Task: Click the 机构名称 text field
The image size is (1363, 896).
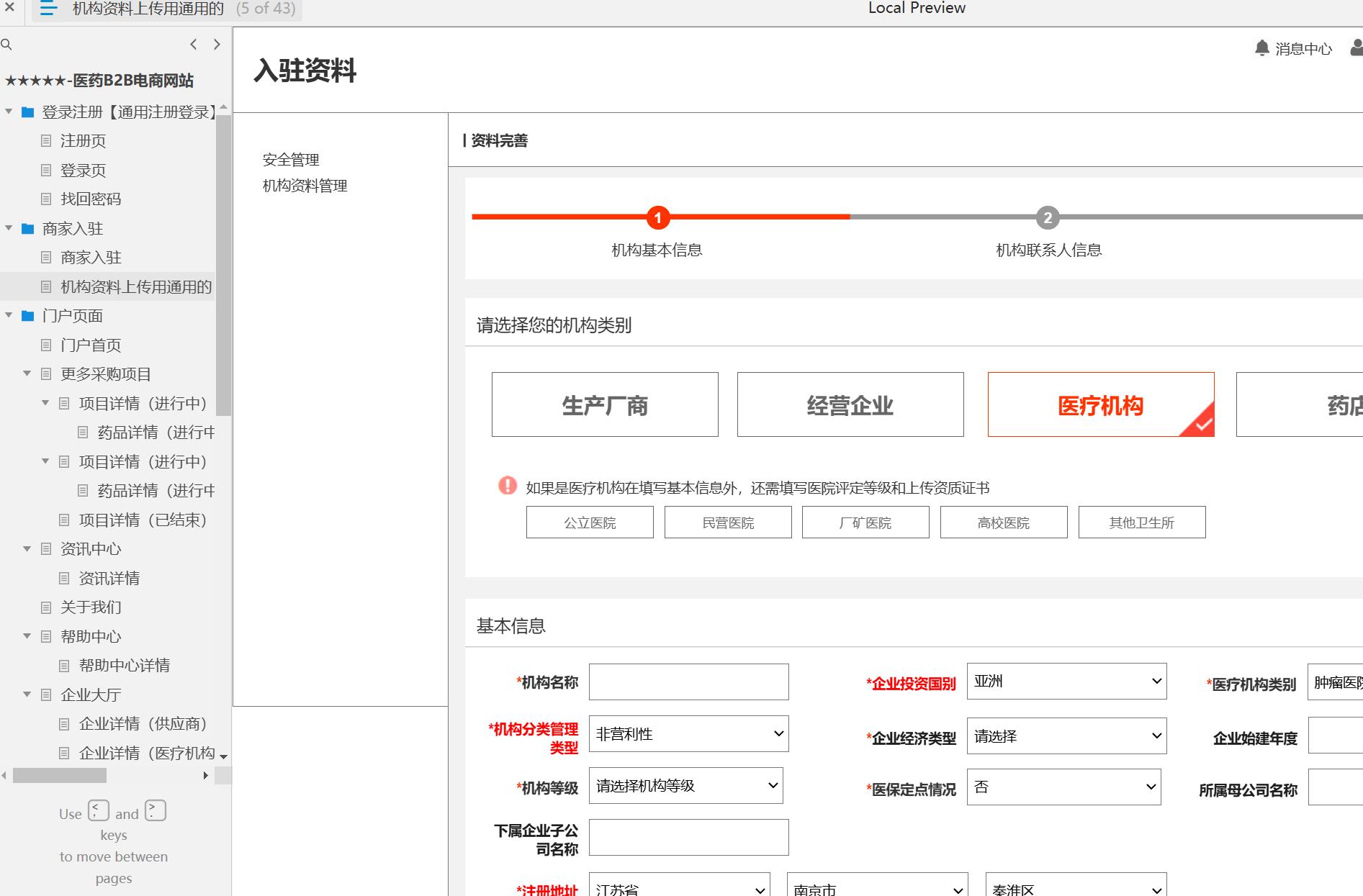Action: [688, 682]
